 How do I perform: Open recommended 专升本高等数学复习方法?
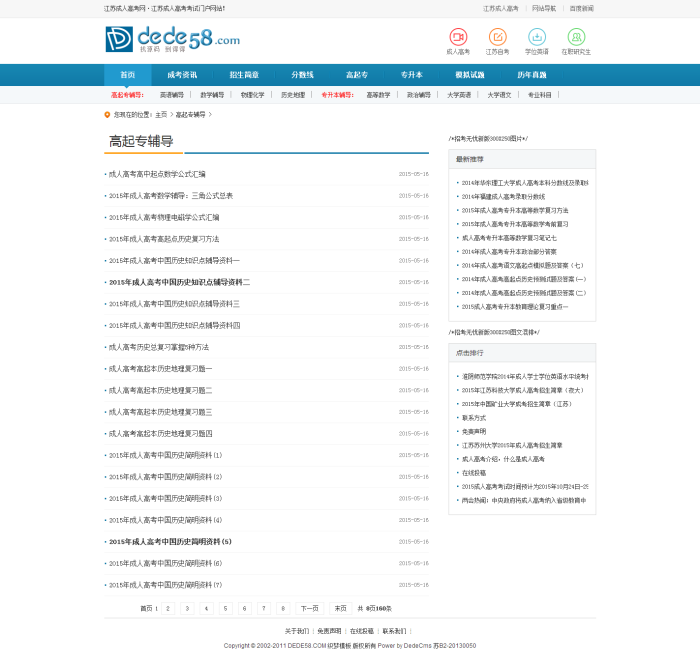(515, 210)
